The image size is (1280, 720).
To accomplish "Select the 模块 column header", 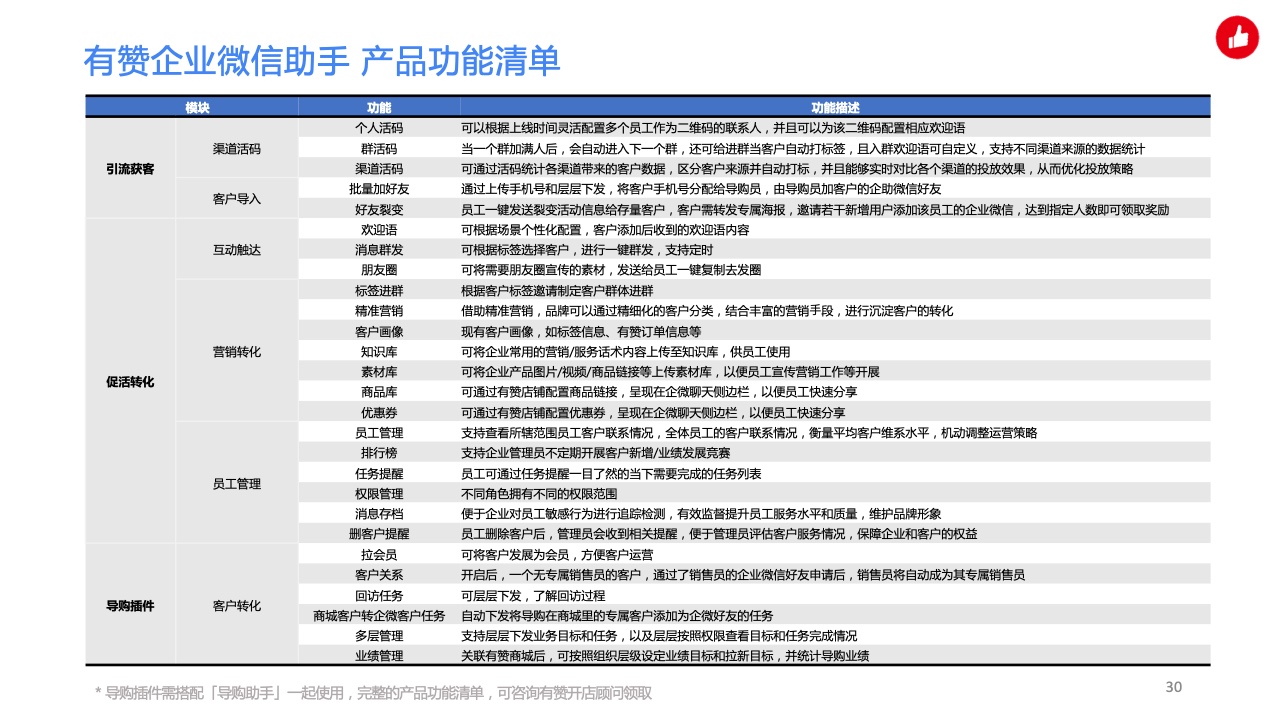I will pyautogui.click(x=197, y=108).
